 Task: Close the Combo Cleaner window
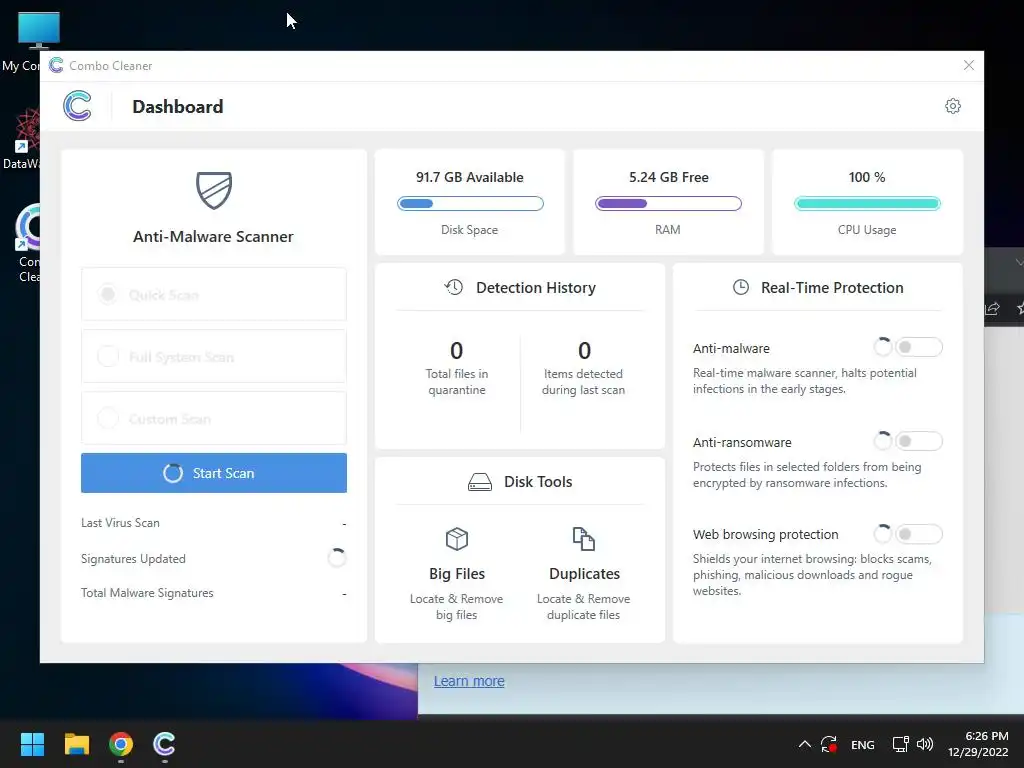(968, 65)
